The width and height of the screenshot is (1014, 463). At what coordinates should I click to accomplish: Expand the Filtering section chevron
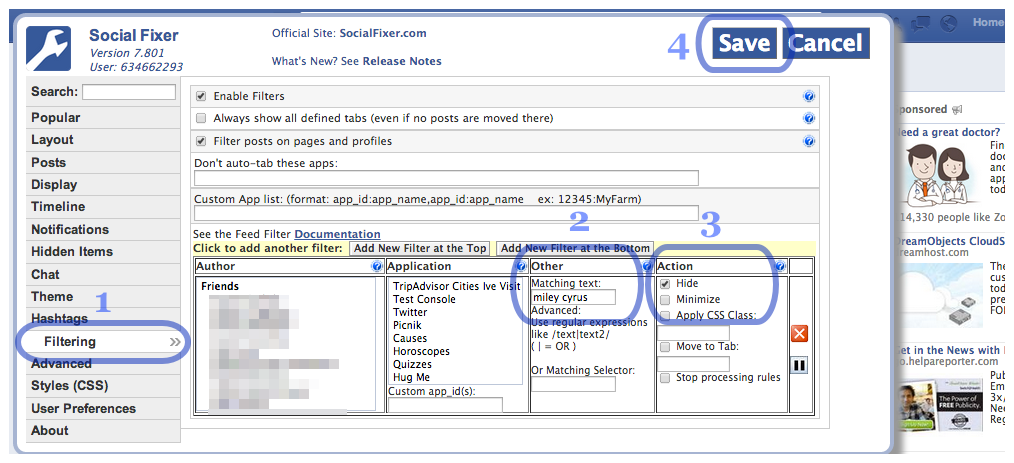tap(175, 342)
